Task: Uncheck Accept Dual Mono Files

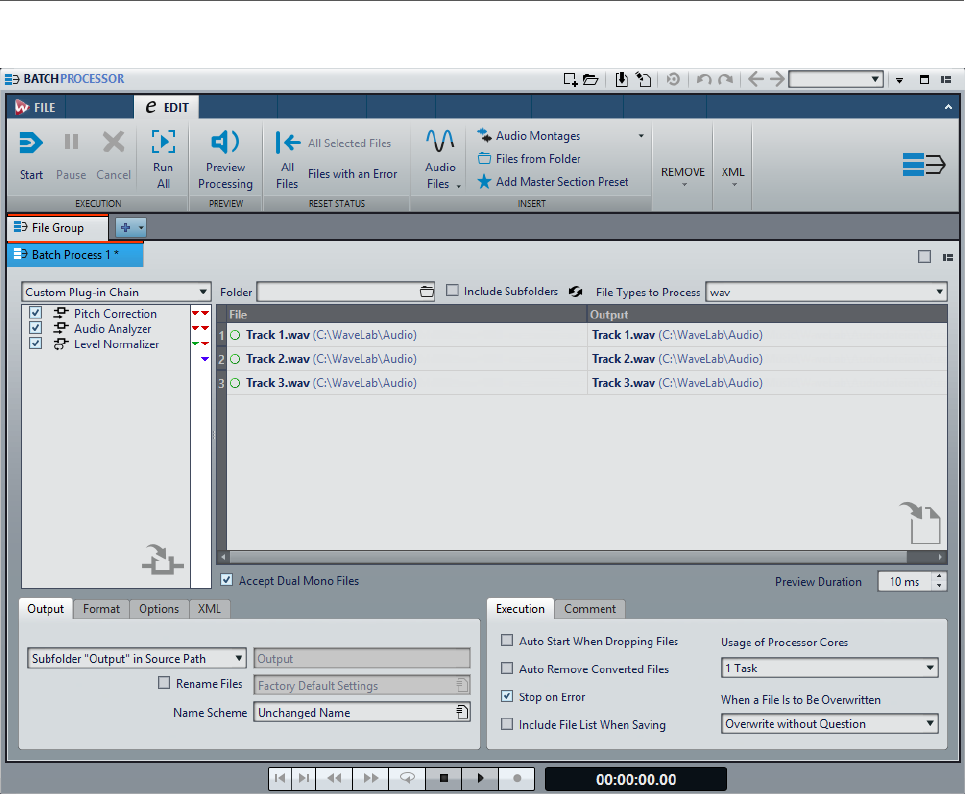Action: point(226,580)
